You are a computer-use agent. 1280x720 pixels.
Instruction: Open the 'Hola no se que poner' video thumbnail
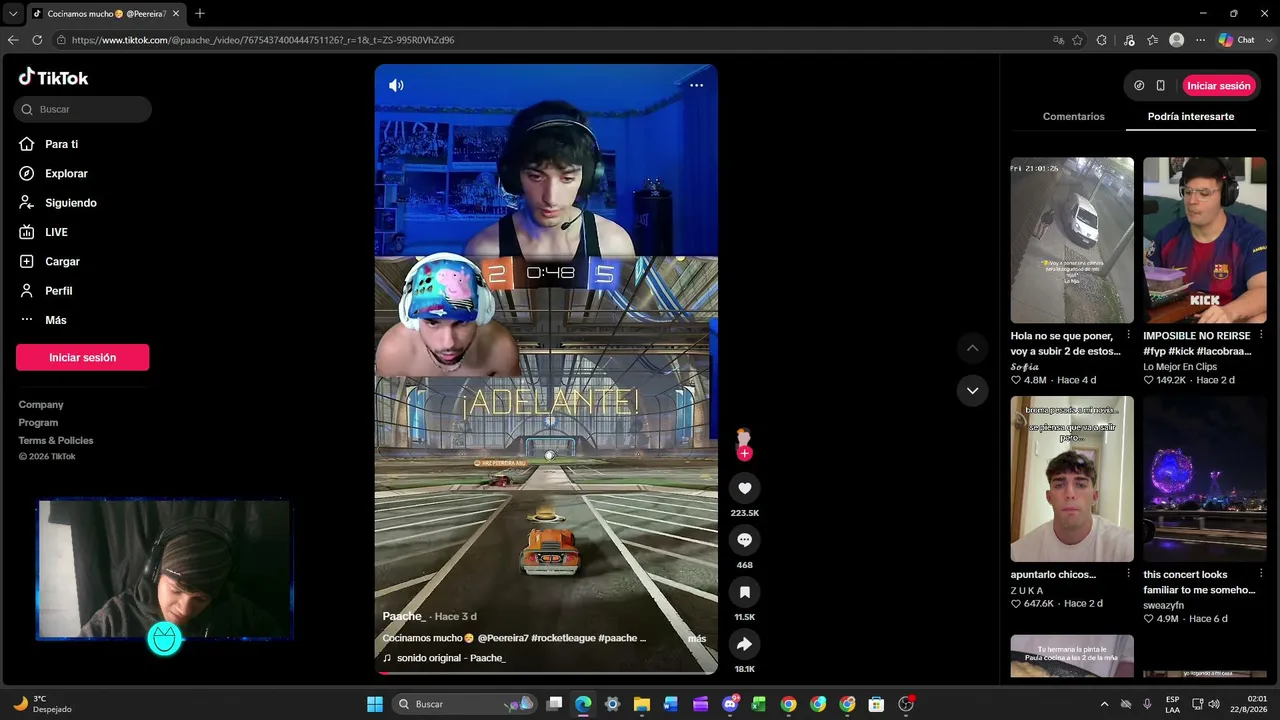pyautogui.click(x=1072, y=240)
